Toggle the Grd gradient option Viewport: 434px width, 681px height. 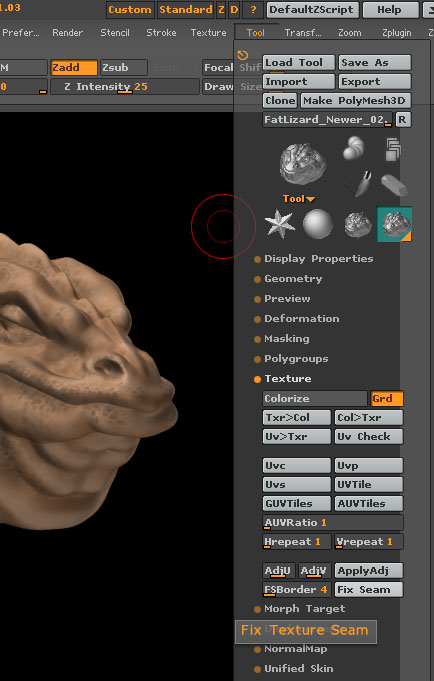pos(387,398)
